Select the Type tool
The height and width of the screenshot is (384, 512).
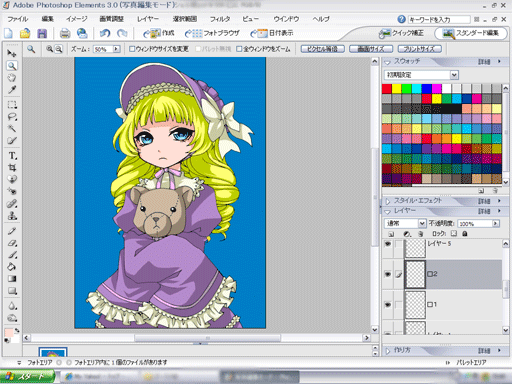tap(12, 156)
